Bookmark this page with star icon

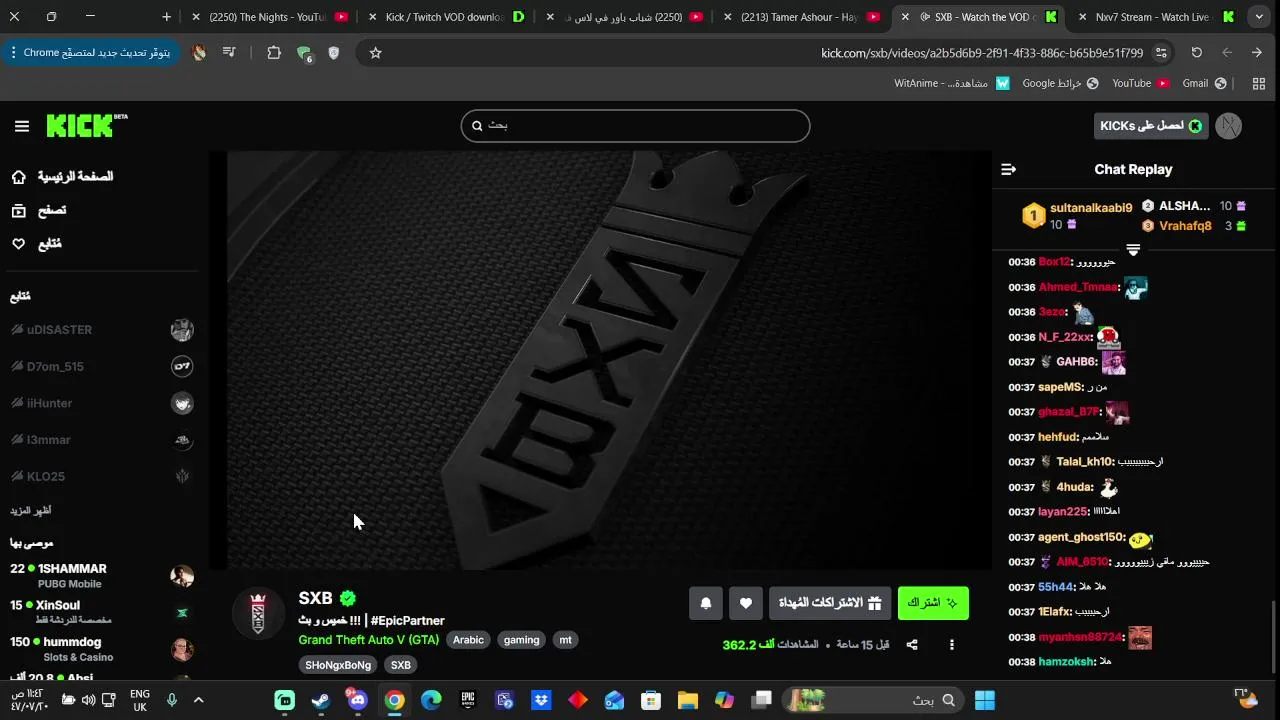coord(375,53)
